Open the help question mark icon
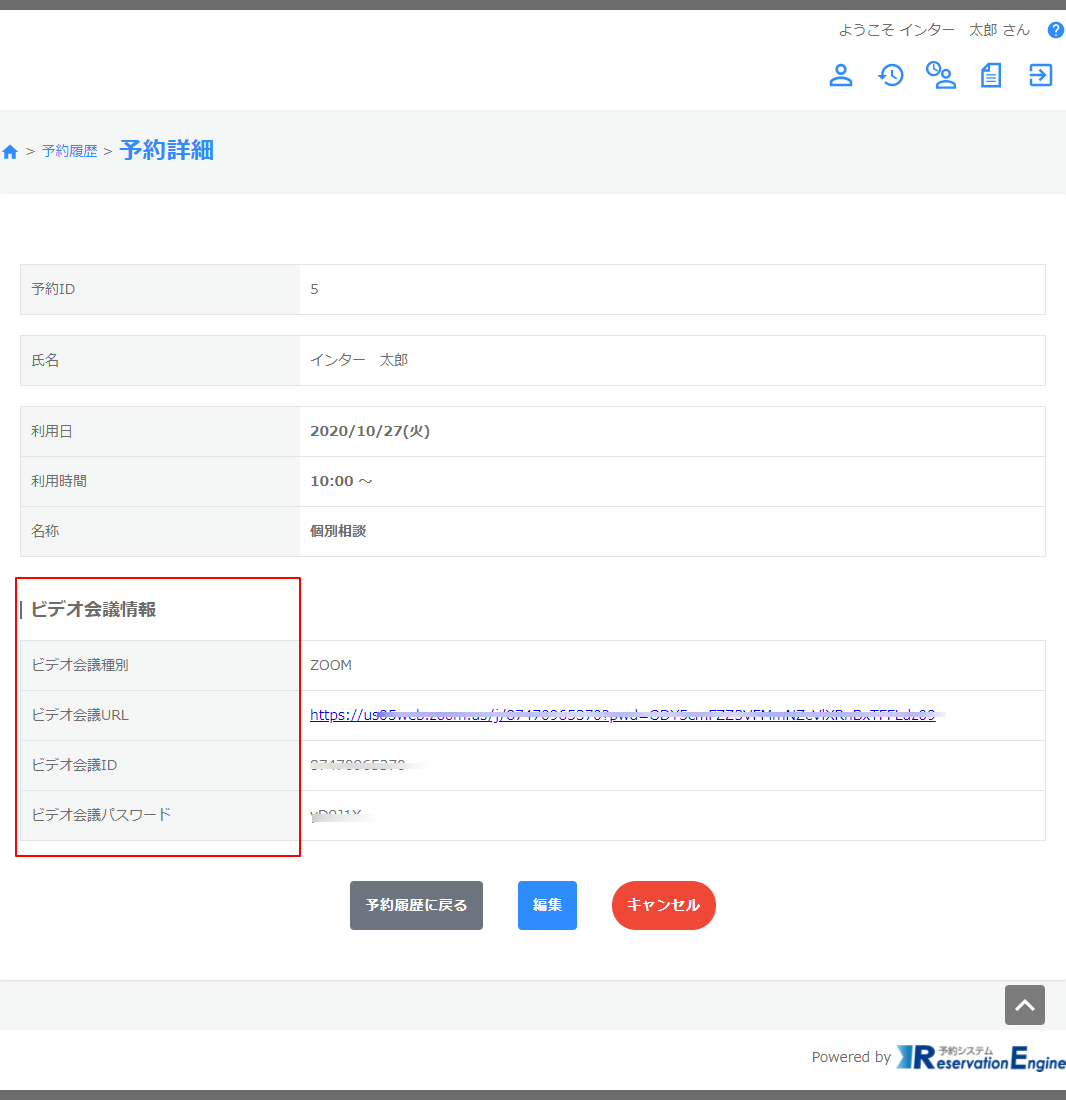 [1055, 30]
